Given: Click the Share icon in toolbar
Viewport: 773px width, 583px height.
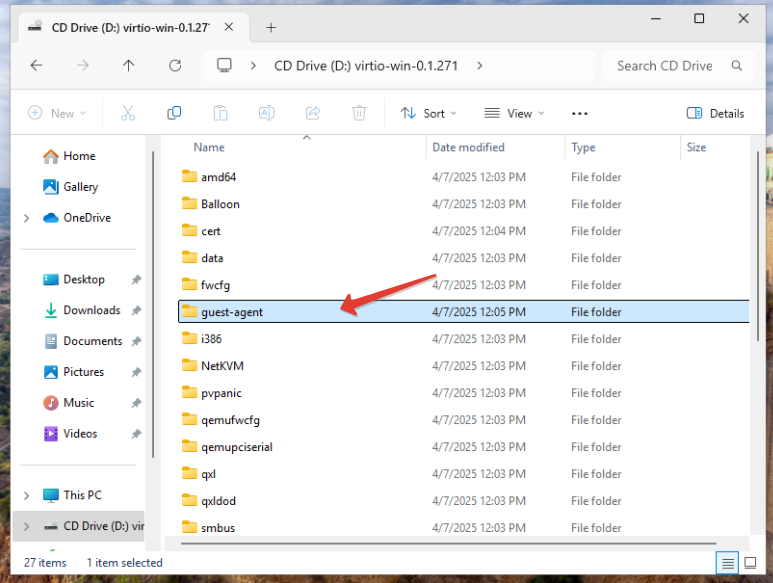Looking at the screenshot, I should click(x=313, y=113).
